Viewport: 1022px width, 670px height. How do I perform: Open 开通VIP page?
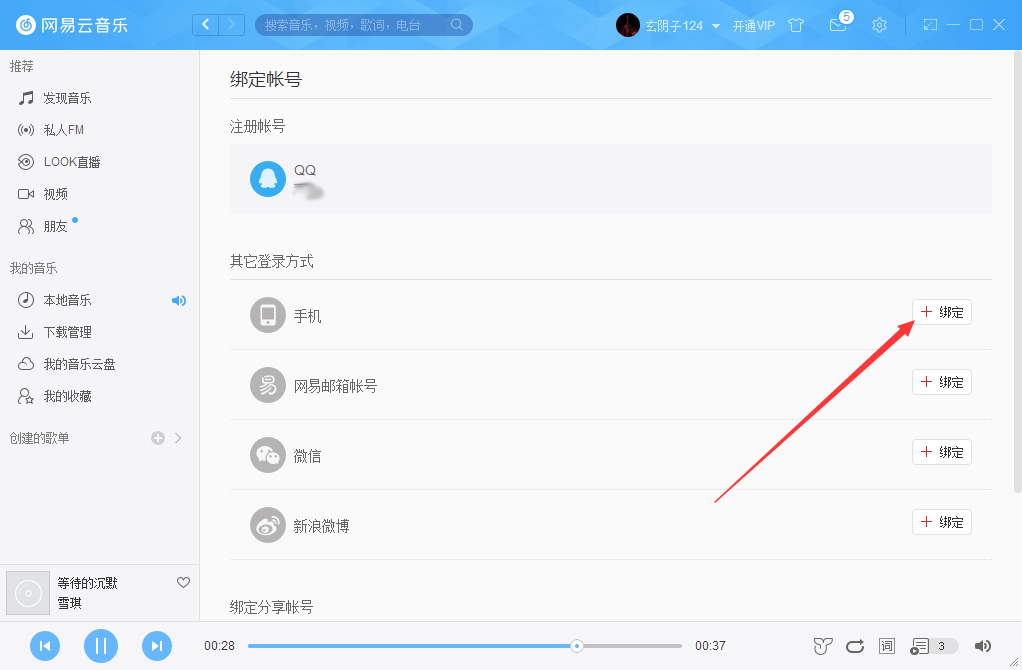coord(755,24)
